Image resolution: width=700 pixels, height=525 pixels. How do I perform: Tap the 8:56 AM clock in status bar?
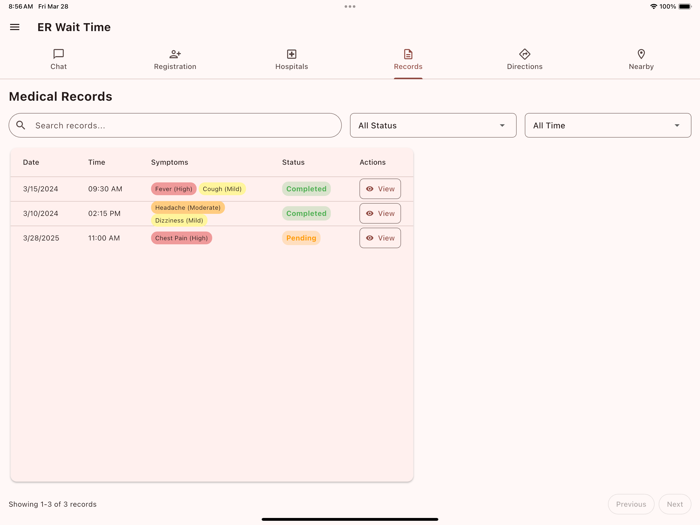pos(21,6)
